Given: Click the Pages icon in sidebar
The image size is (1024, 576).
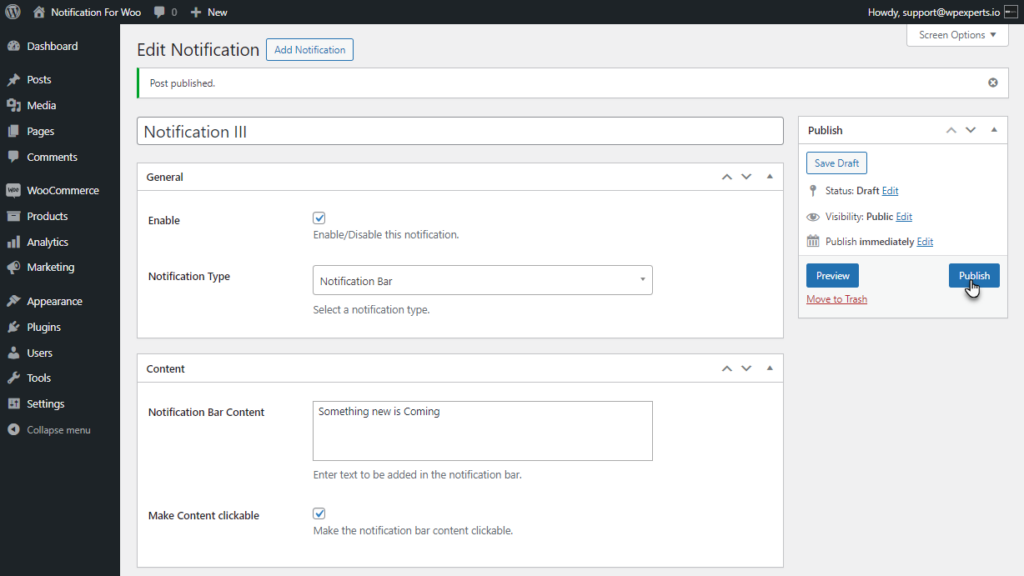Looking at the screenshot, I should coord(13,131).
